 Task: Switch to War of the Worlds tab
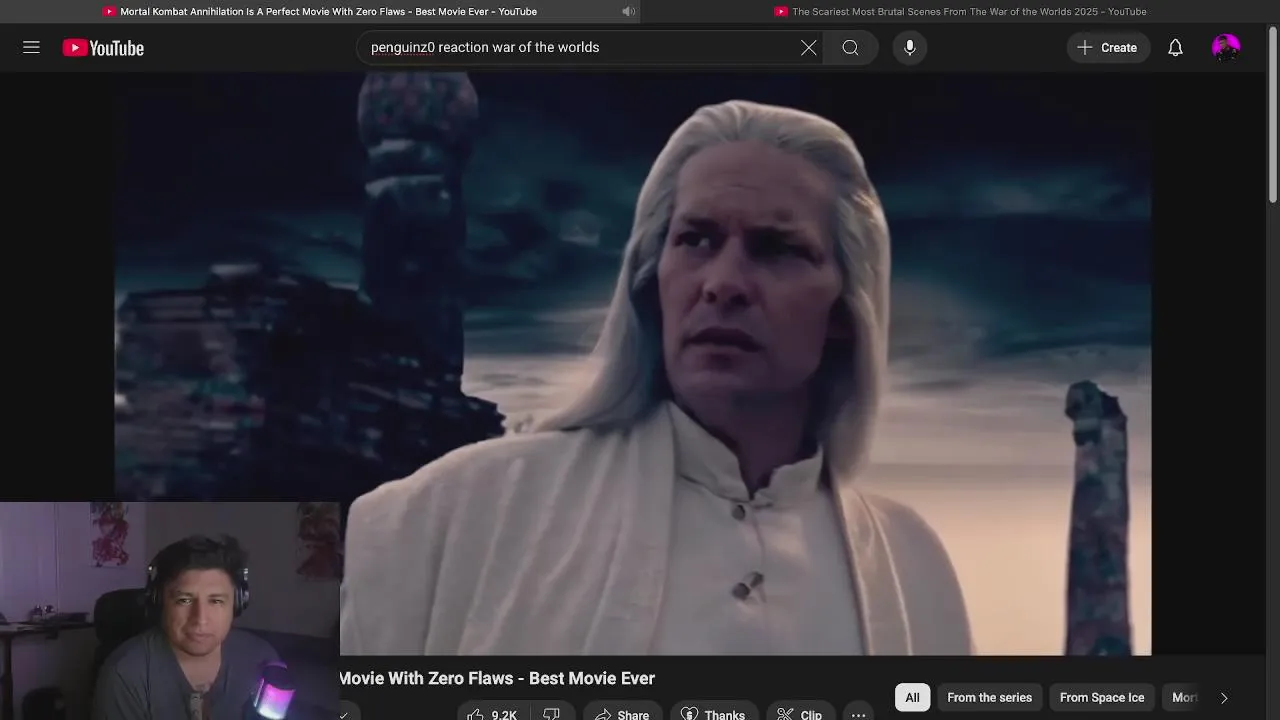960,11
